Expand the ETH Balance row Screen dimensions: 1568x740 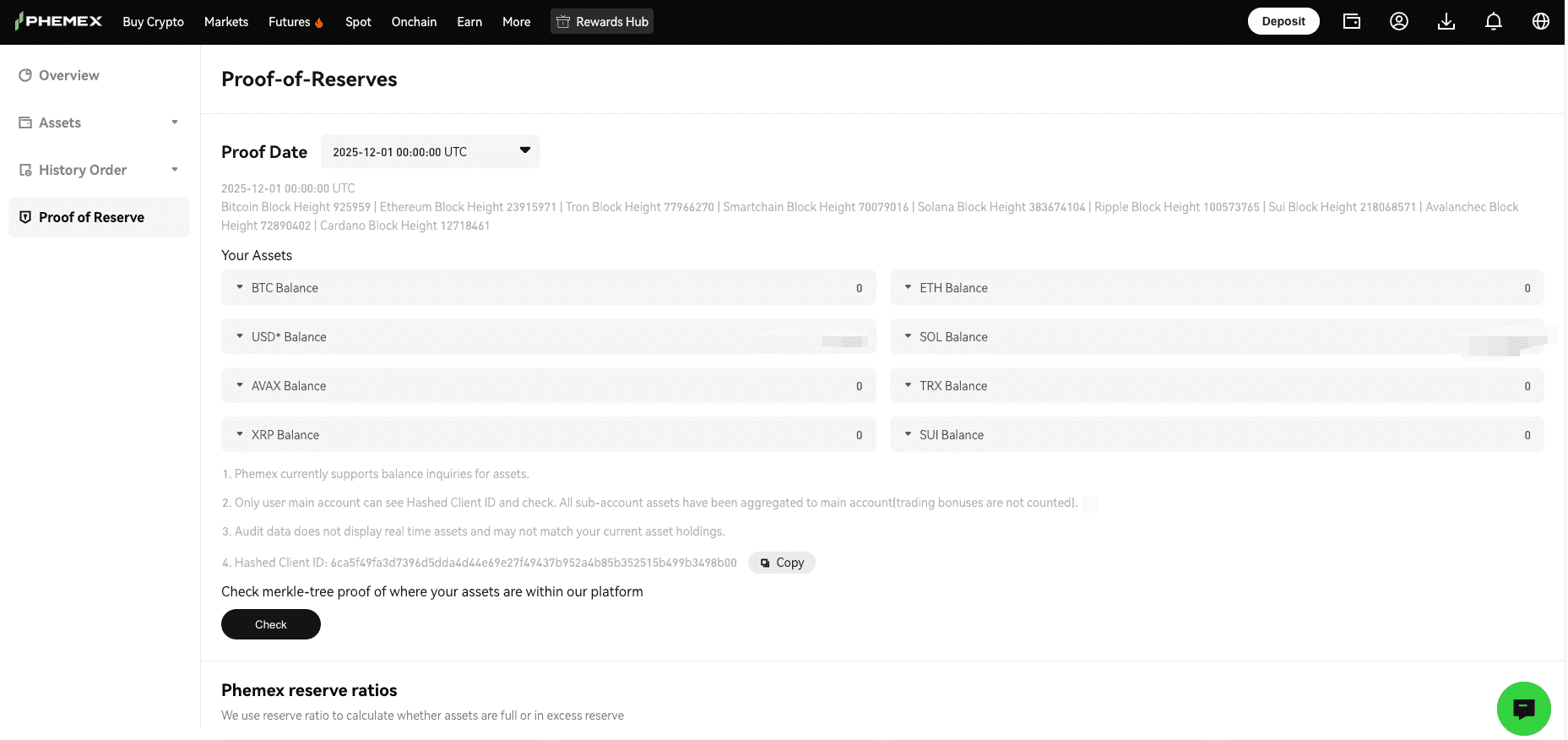1217,287
